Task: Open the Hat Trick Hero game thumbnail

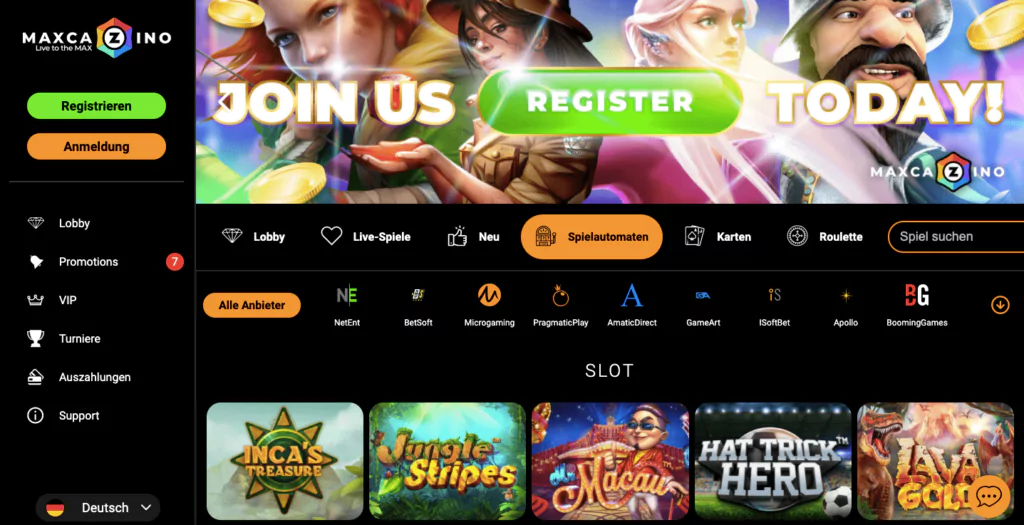Action: click(773, 461)
